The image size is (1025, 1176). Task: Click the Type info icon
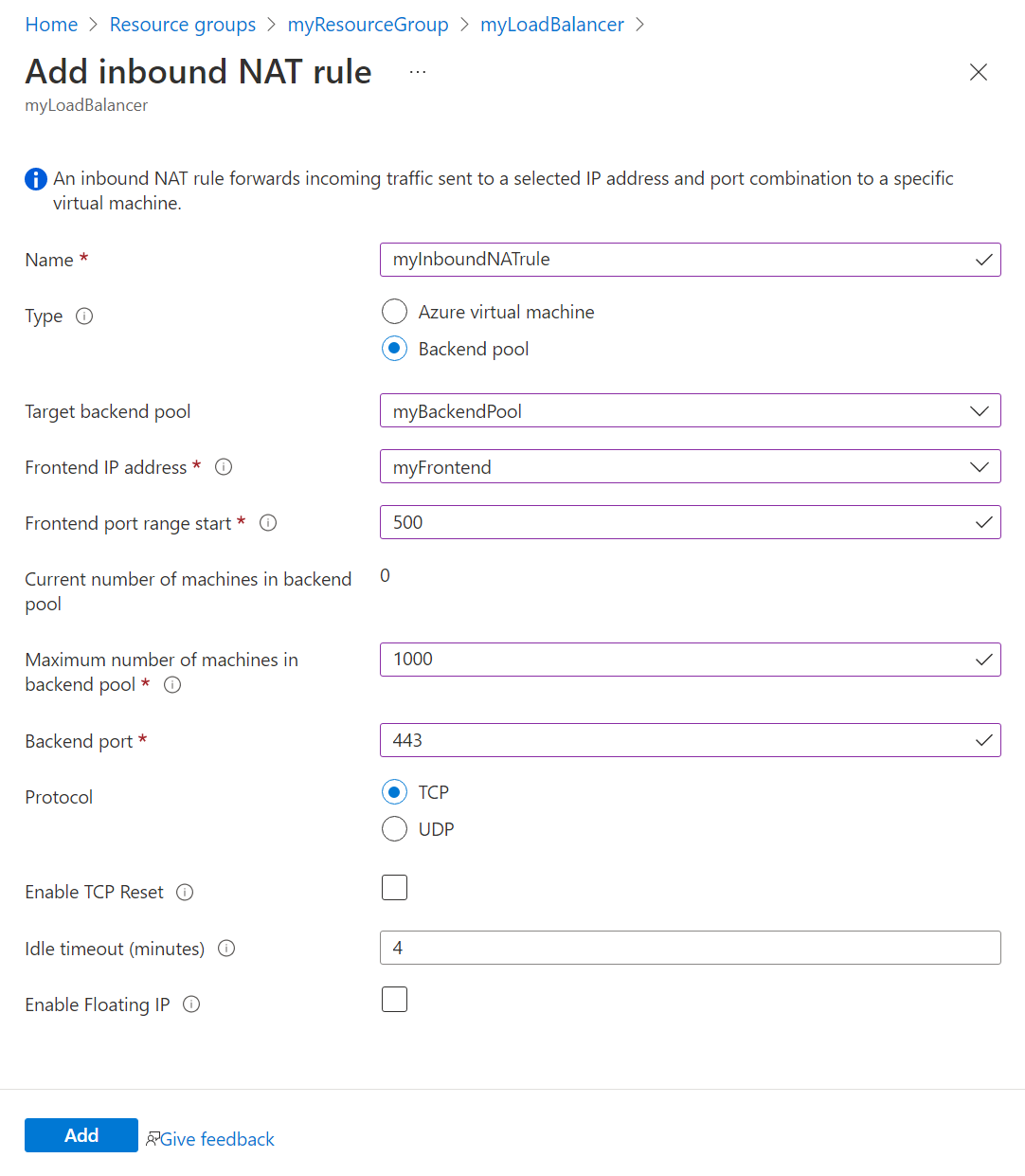coord(84,316)
